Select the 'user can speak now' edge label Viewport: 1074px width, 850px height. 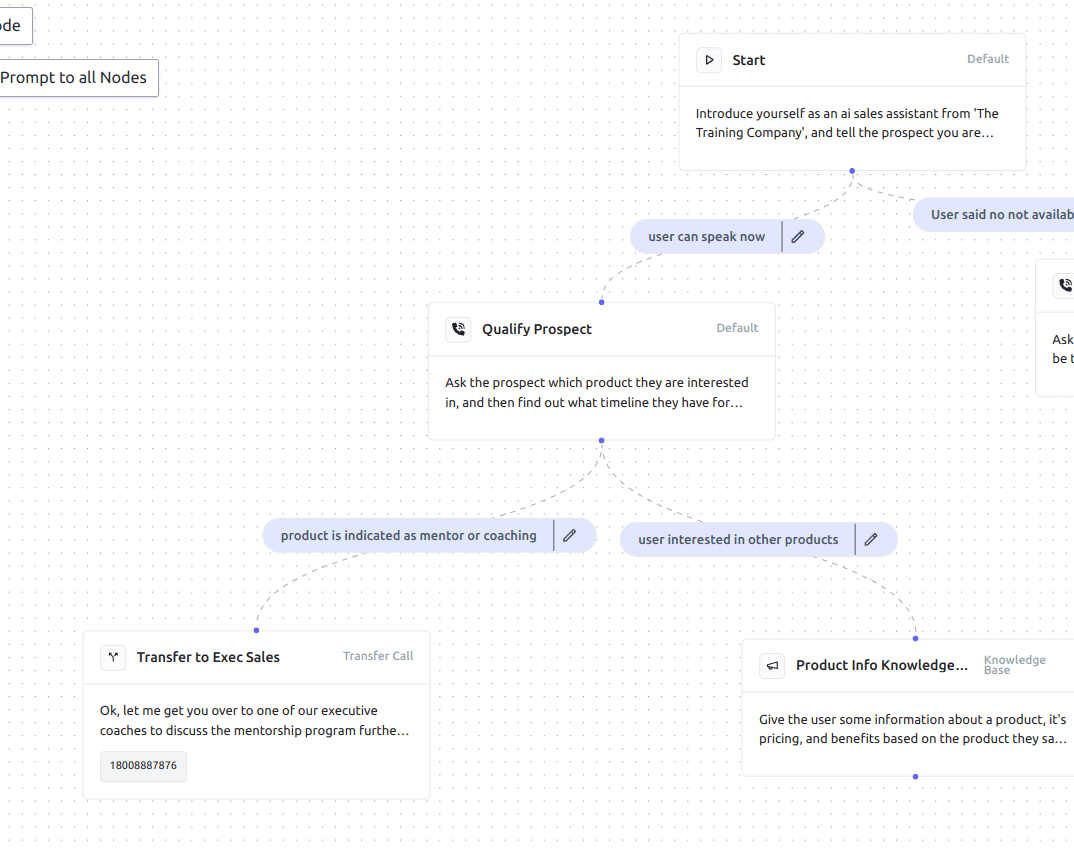coord(706,236)
